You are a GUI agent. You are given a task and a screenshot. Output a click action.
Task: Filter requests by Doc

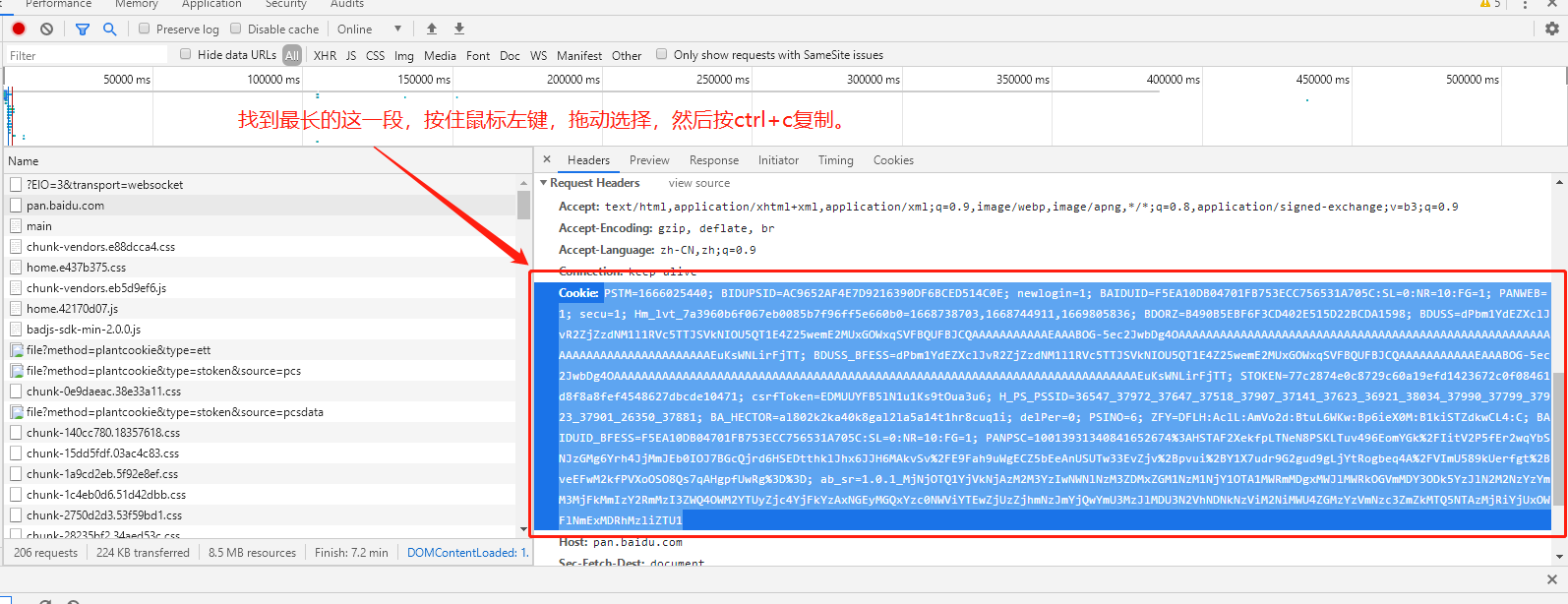point(510,55)
